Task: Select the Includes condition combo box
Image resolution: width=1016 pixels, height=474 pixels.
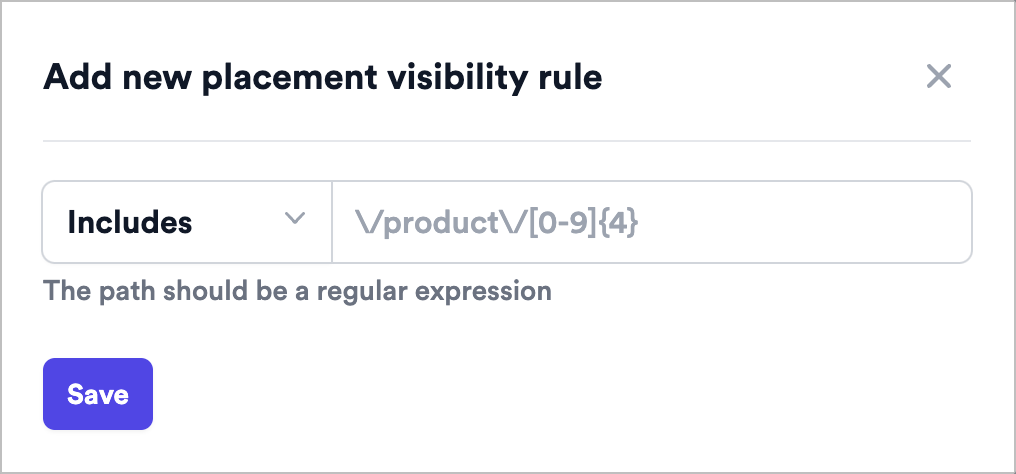Action: tap(187, 222)
